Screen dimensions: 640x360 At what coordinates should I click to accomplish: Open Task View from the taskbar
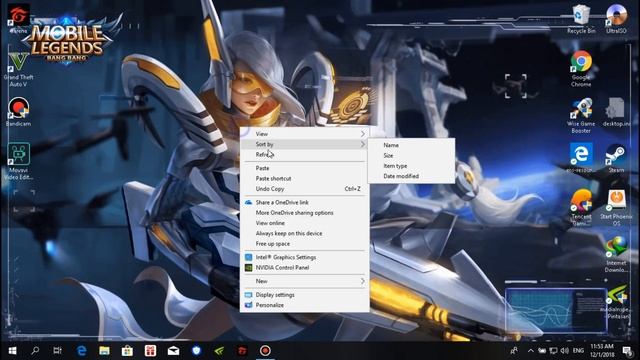click(x=58, y=351)
